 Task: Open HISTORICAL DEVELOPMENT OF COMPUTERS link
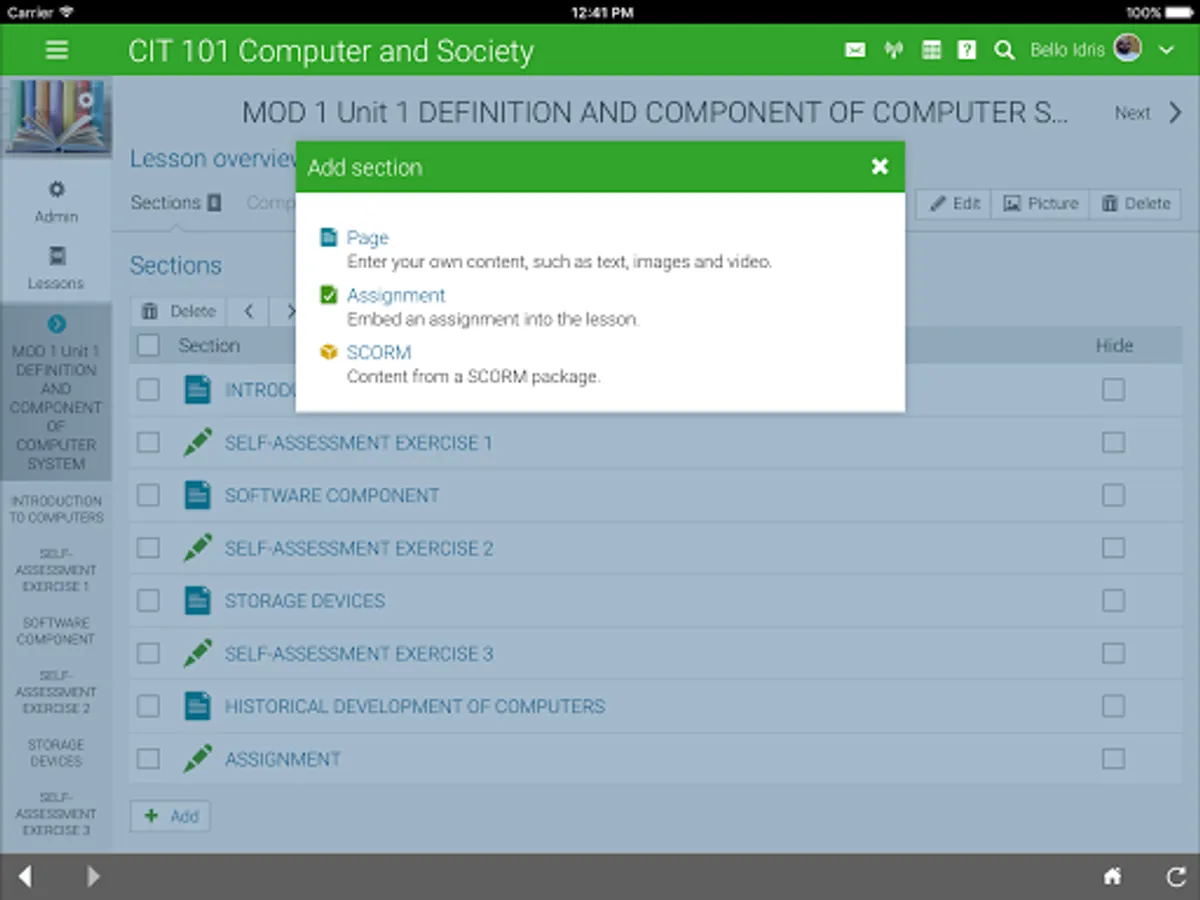click(415, 706)
